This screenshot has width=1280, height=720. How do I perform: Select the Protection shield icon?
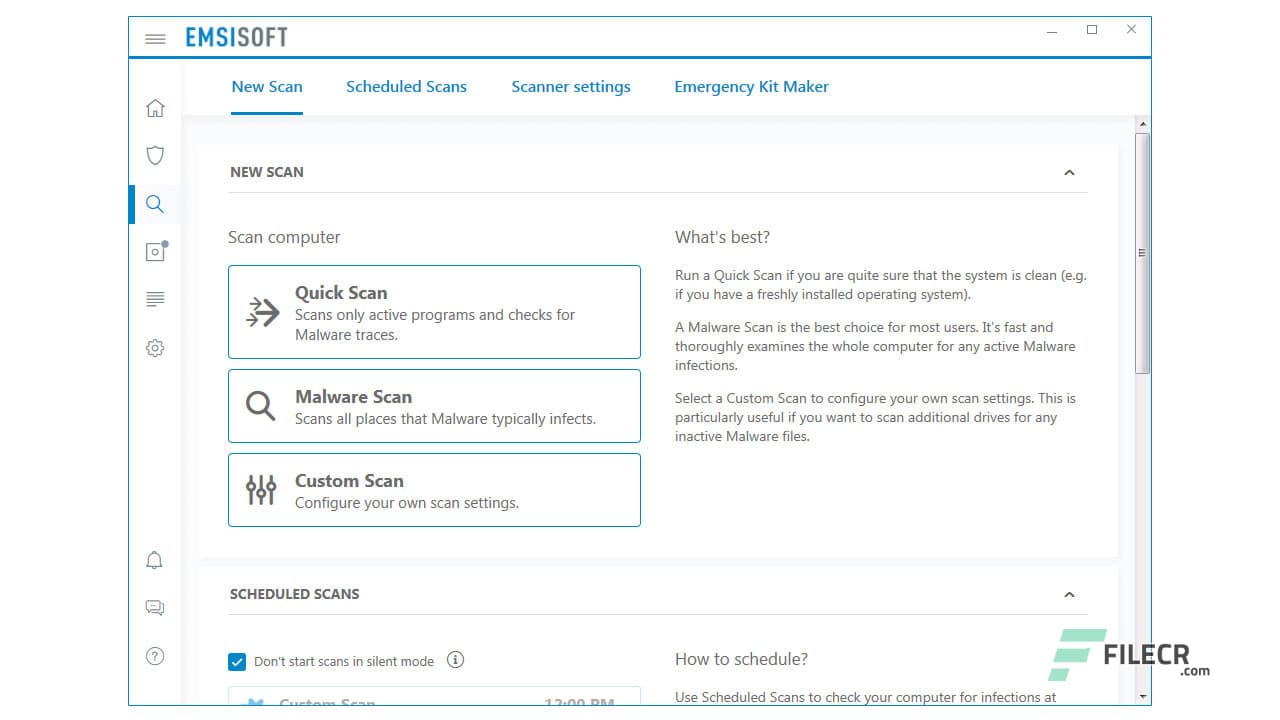click(x=155, y=155)
